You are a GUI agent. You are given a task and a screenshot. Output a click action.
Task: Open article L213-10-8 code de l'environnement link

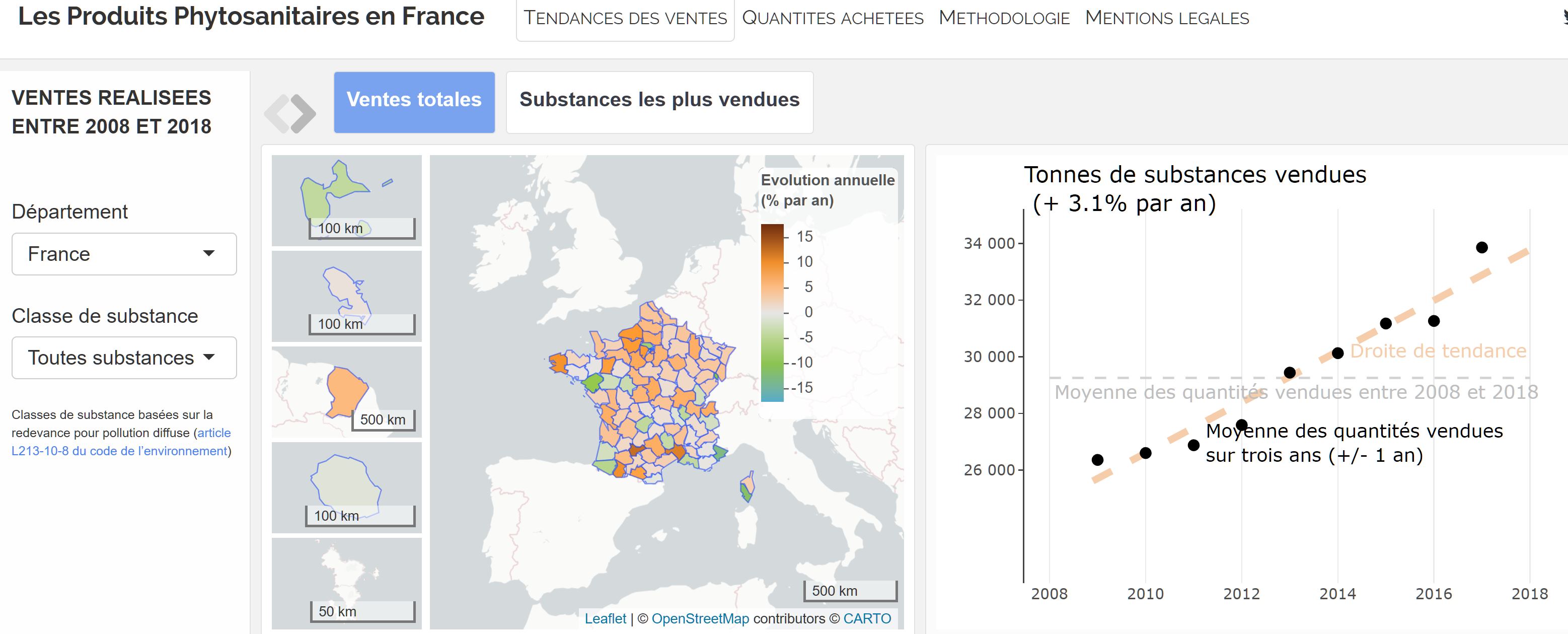tap(120, 451)
